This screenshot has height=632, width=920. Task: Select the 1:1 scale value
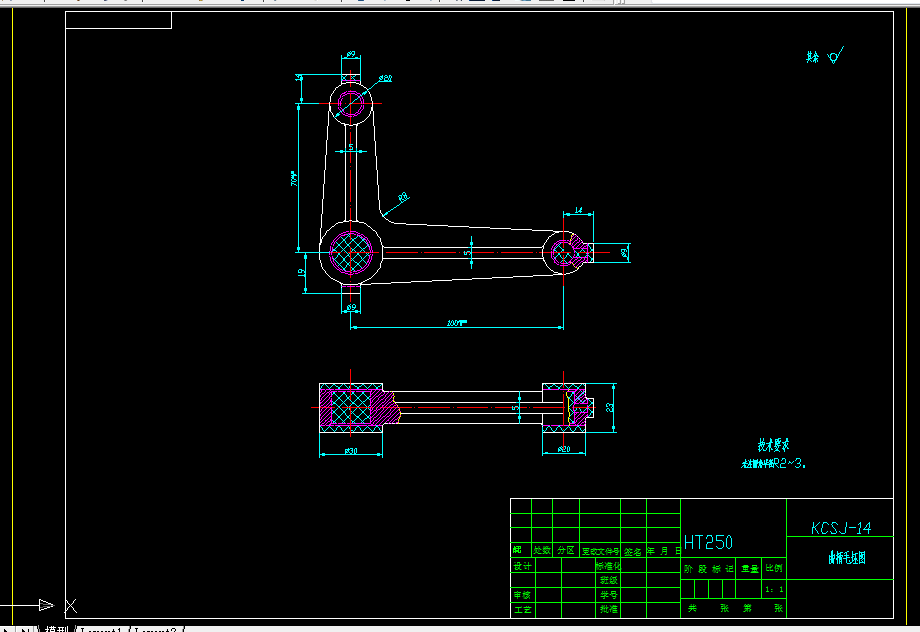(x=774, y=589)
